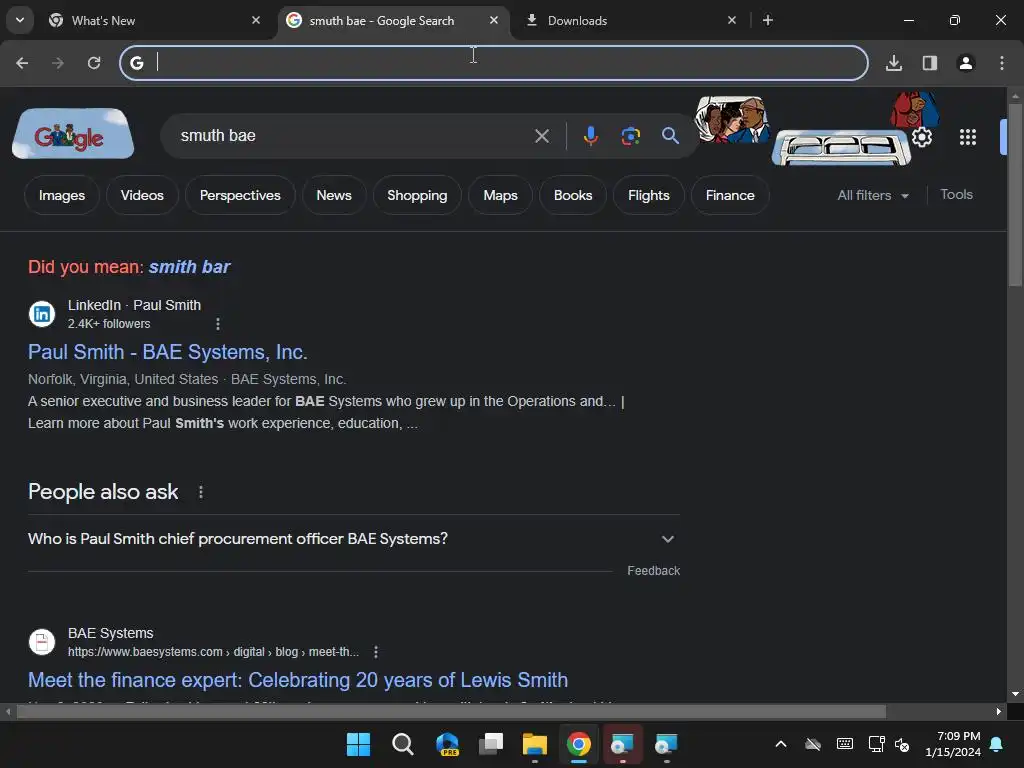1024x768 pixels.
Task: Select the smuth bae Google Search tab
Action: pos(392,20)
